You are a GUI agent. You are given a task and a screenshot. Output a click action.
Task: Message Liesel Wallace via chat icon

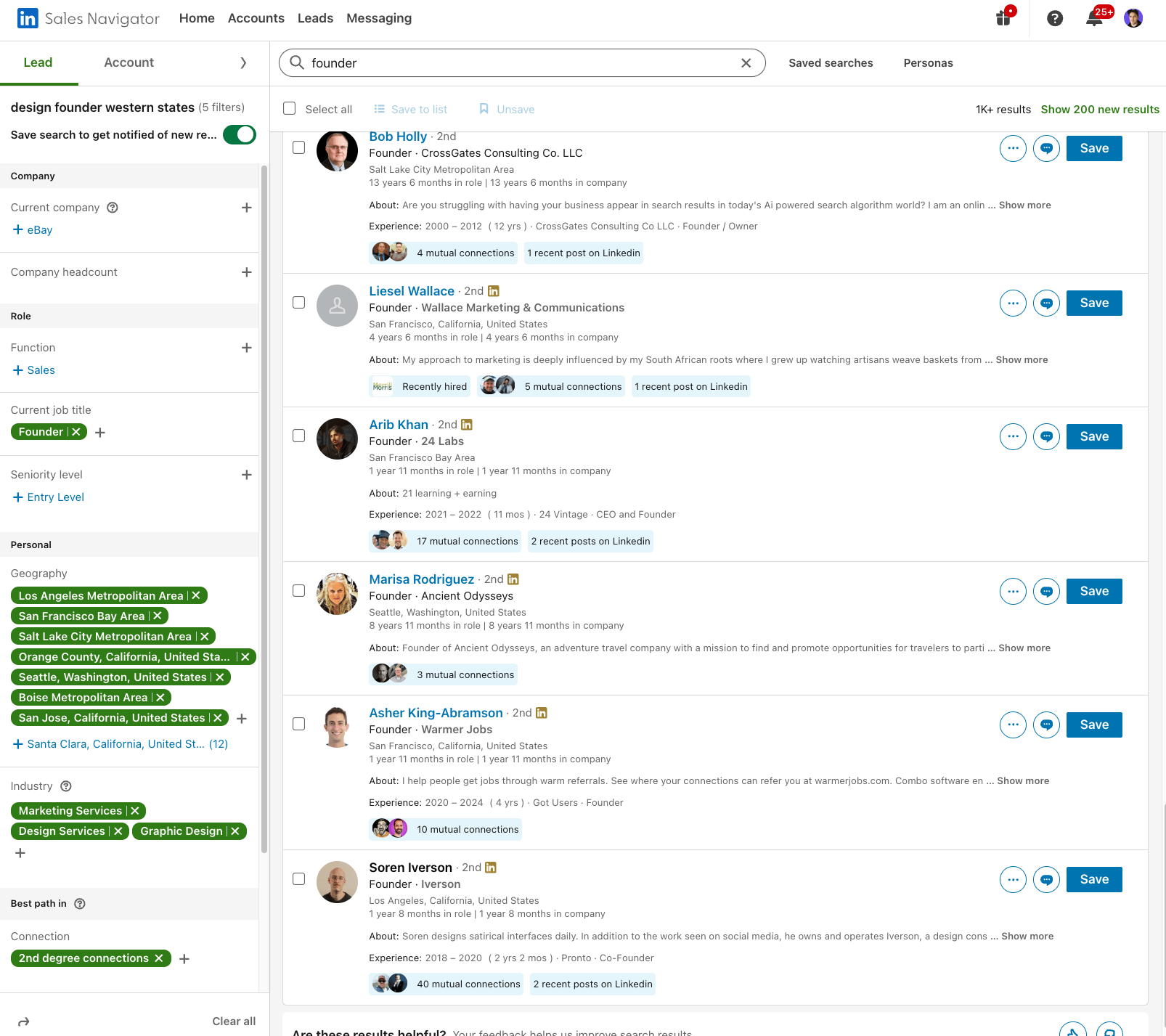1046,303
